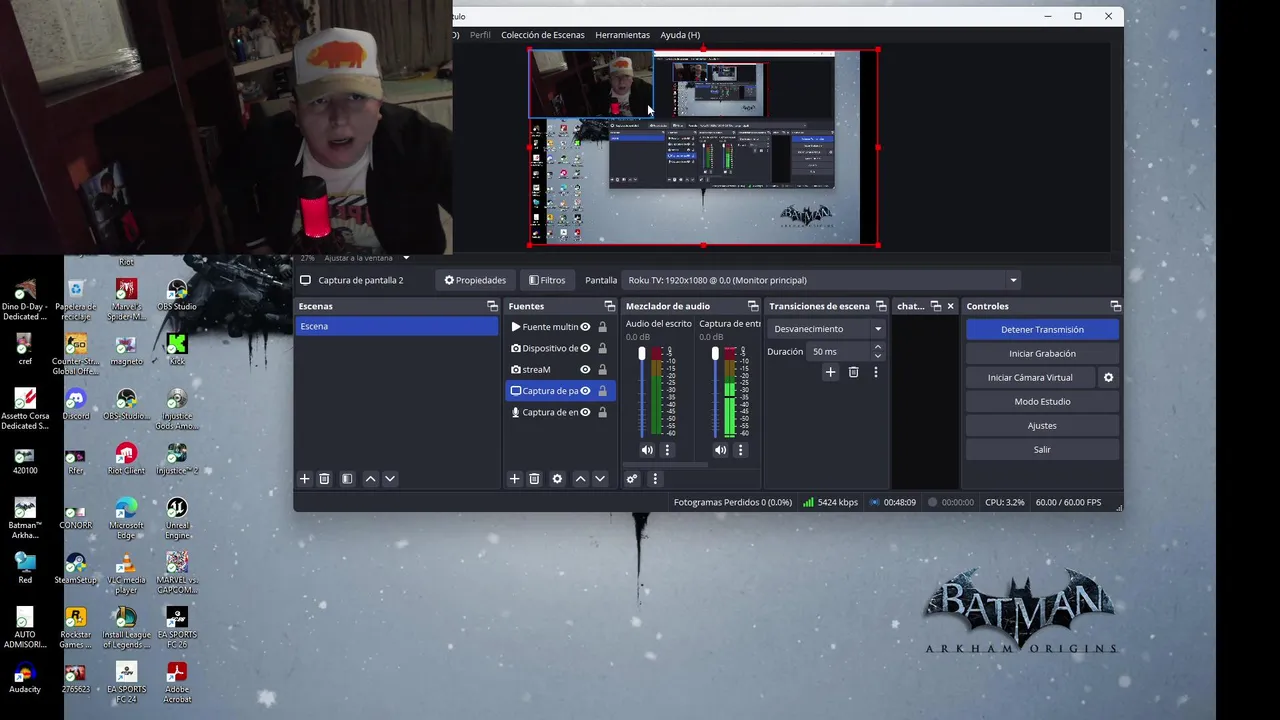Select Escena in scenes list
The width and height of the screenshot is (1280, 720).
tap(397, 326)
